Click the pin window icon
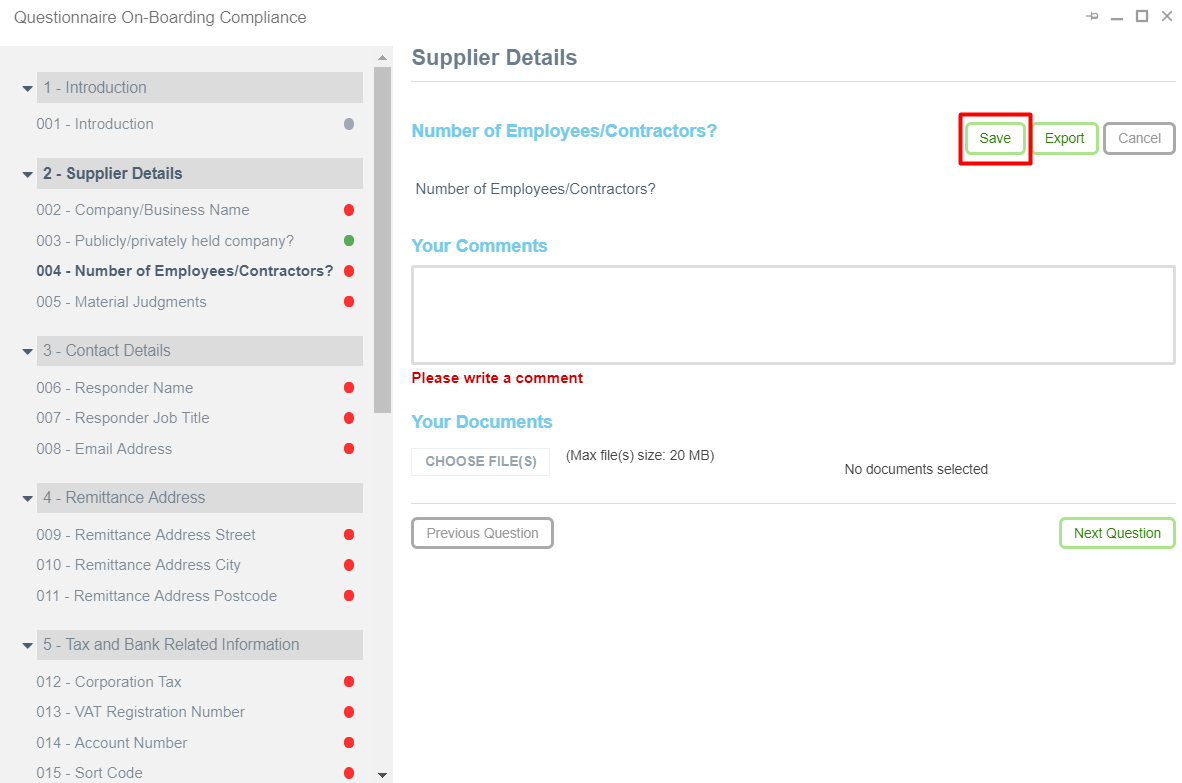 1092,17
